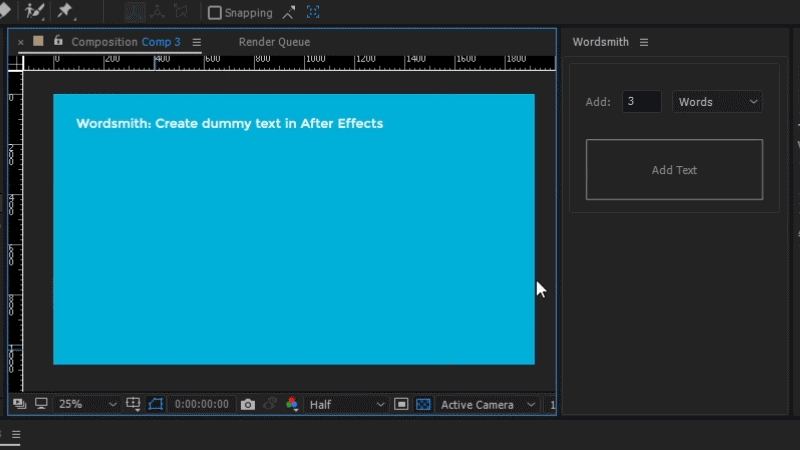The width and height of the screenshot is (800, 450).
Task: Select the Puppet Pin tool
Action: click(x=65, y=11)
